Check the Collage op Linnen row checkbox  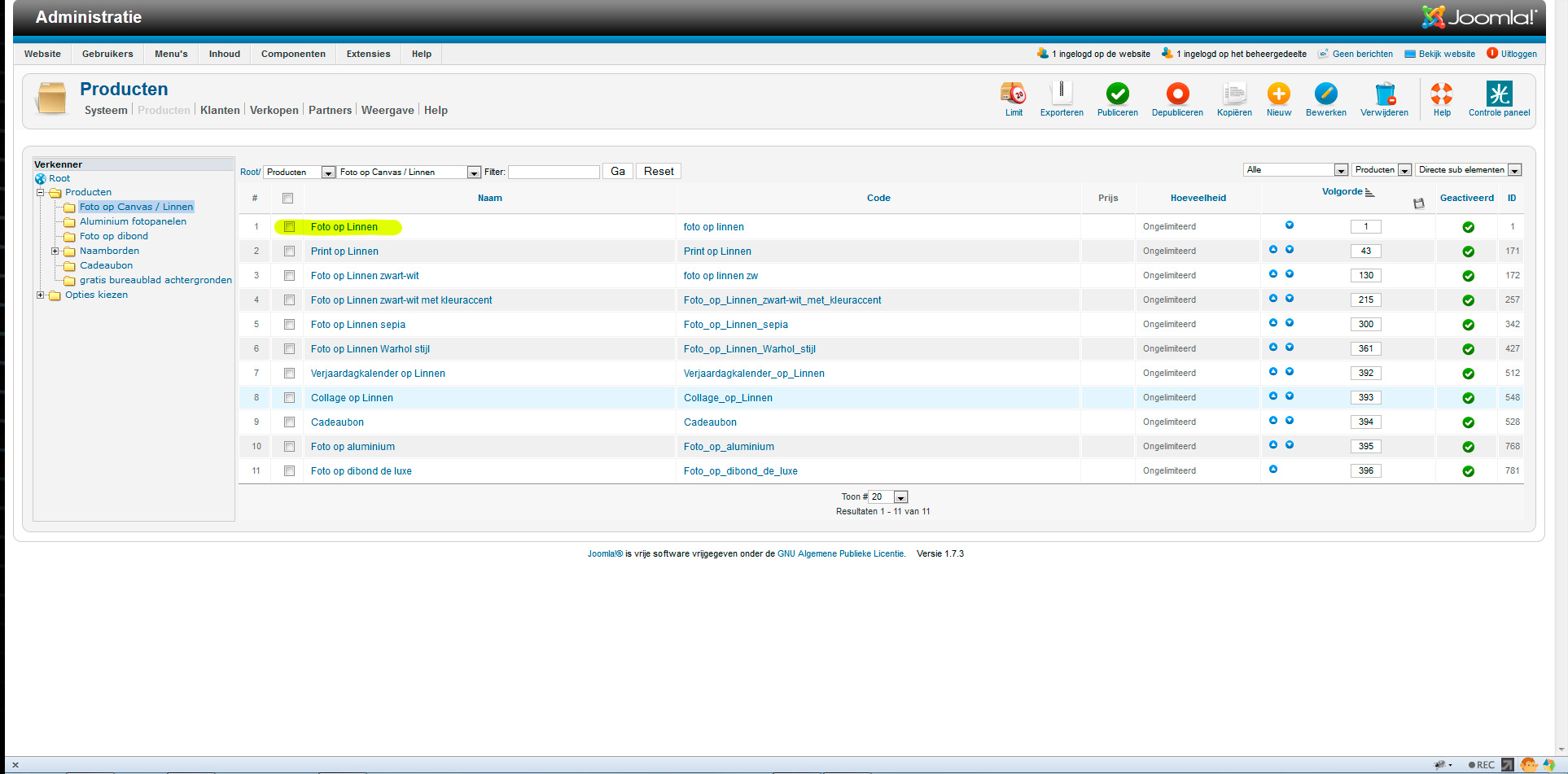coord(289,398)
